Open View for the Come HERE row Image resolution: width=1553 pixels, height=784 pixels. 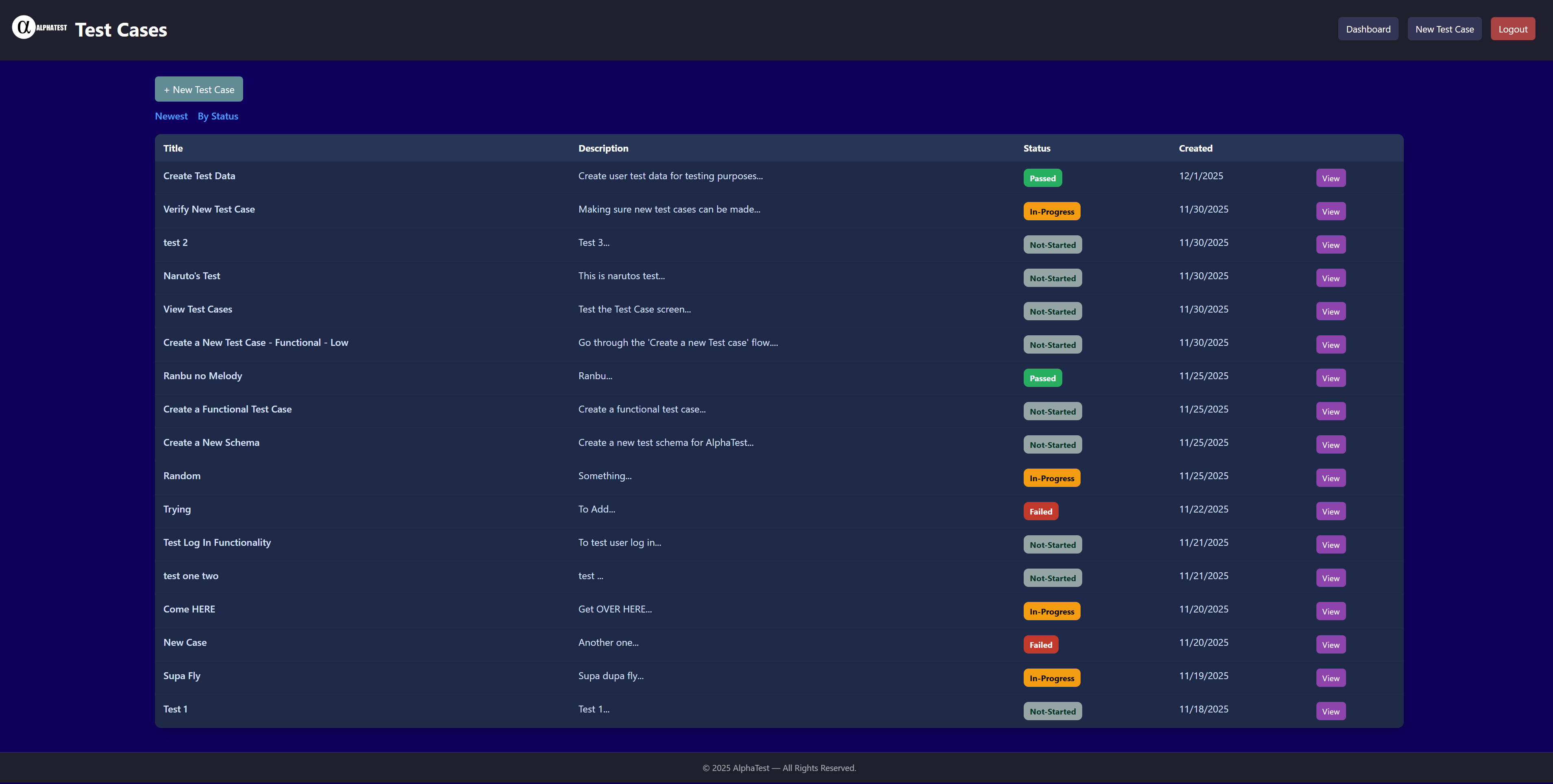coord(1330,612)
